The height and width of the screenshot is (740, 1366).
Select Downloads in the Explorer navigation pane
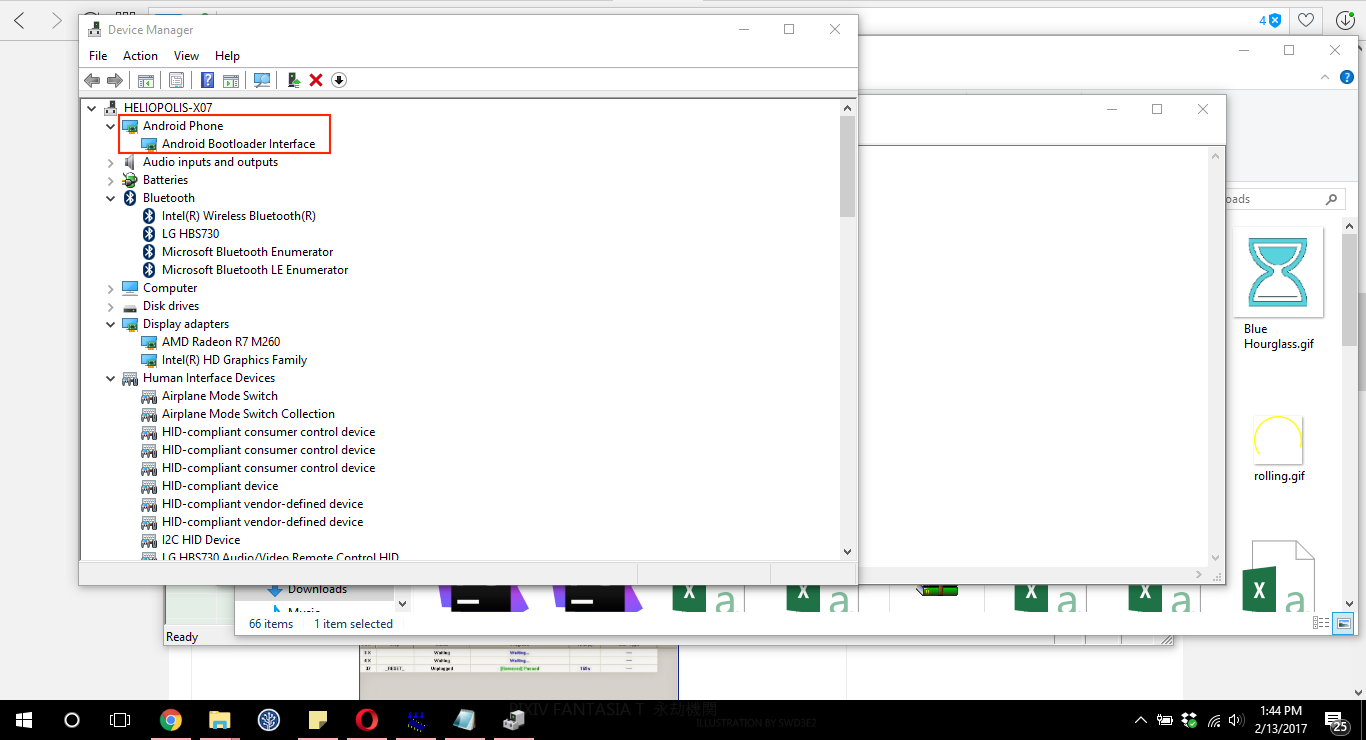pos(317,589)
